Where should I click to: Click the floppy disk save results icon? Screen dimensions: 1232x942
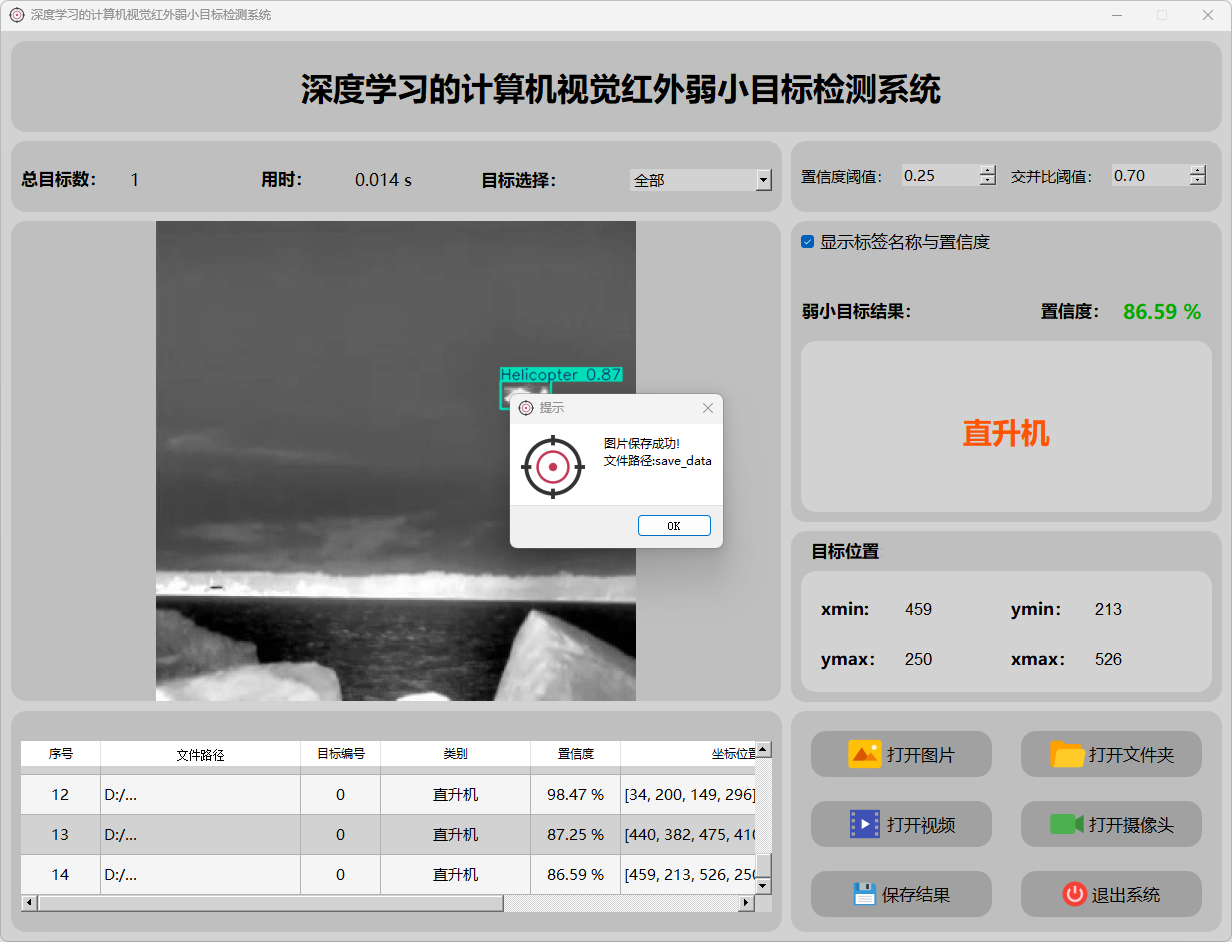coord(864,894)
